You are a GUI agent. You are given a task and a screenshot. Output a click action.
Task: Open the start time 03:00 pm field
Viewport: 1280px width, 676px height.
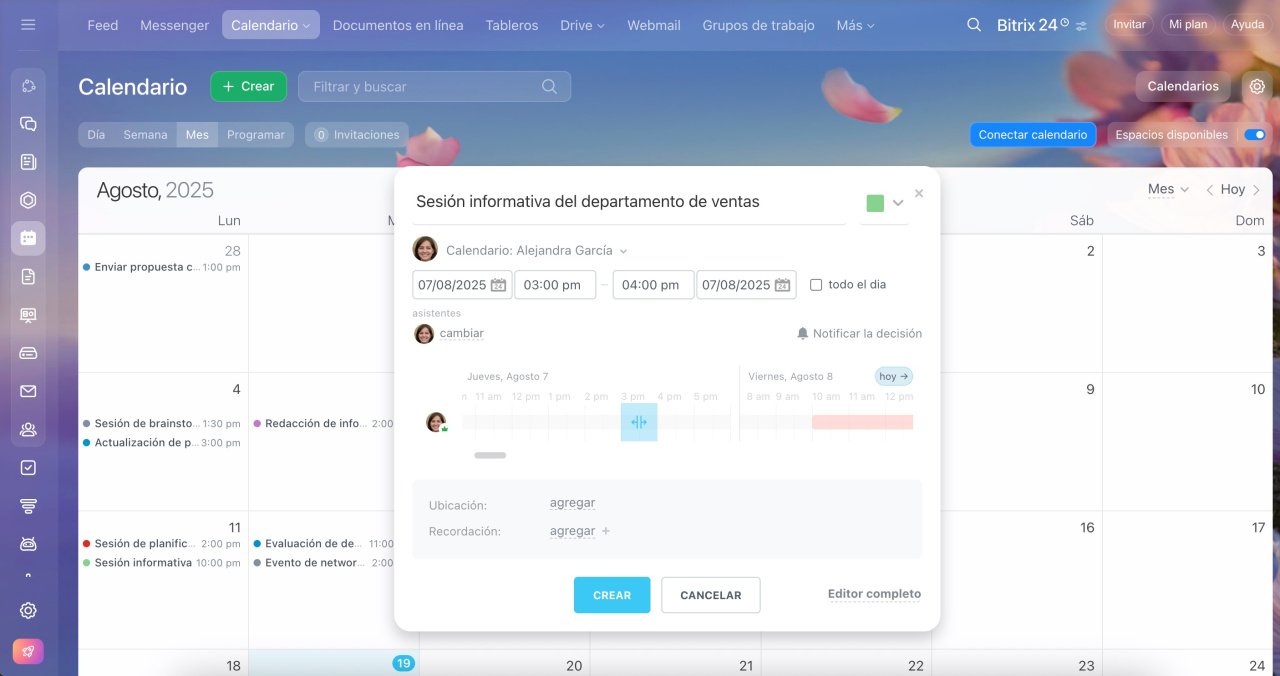555,285
